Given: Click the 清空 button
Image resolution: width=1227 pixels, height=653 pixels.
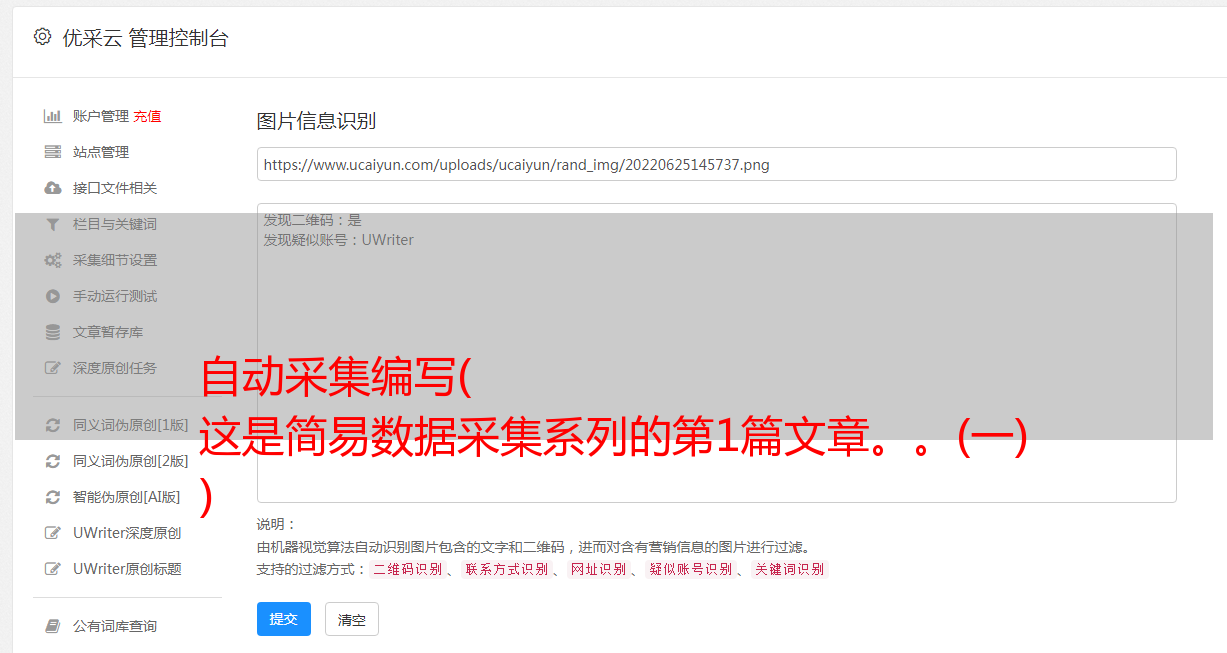Looking at the screenshot, I should [x=352, y=619].
